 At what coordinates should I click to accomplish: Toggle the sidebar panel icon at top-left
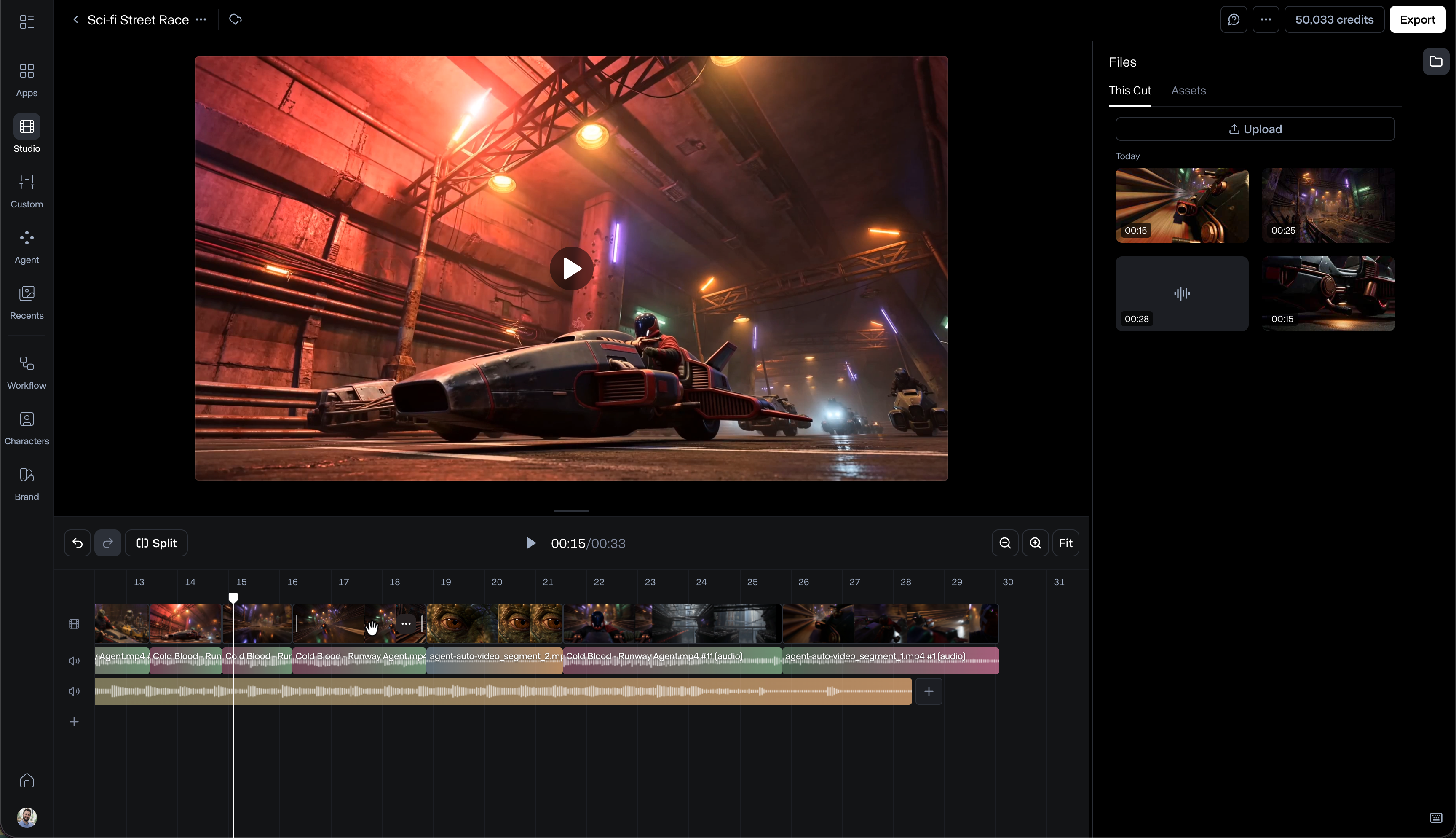click(27, 22)
